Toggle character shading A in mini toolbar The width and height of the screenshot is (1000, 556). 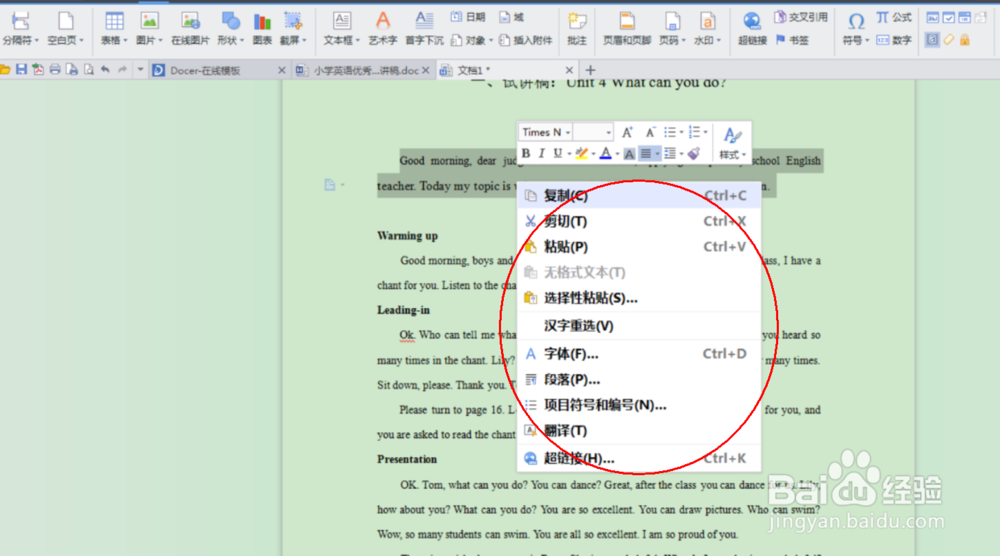(629, 154)
